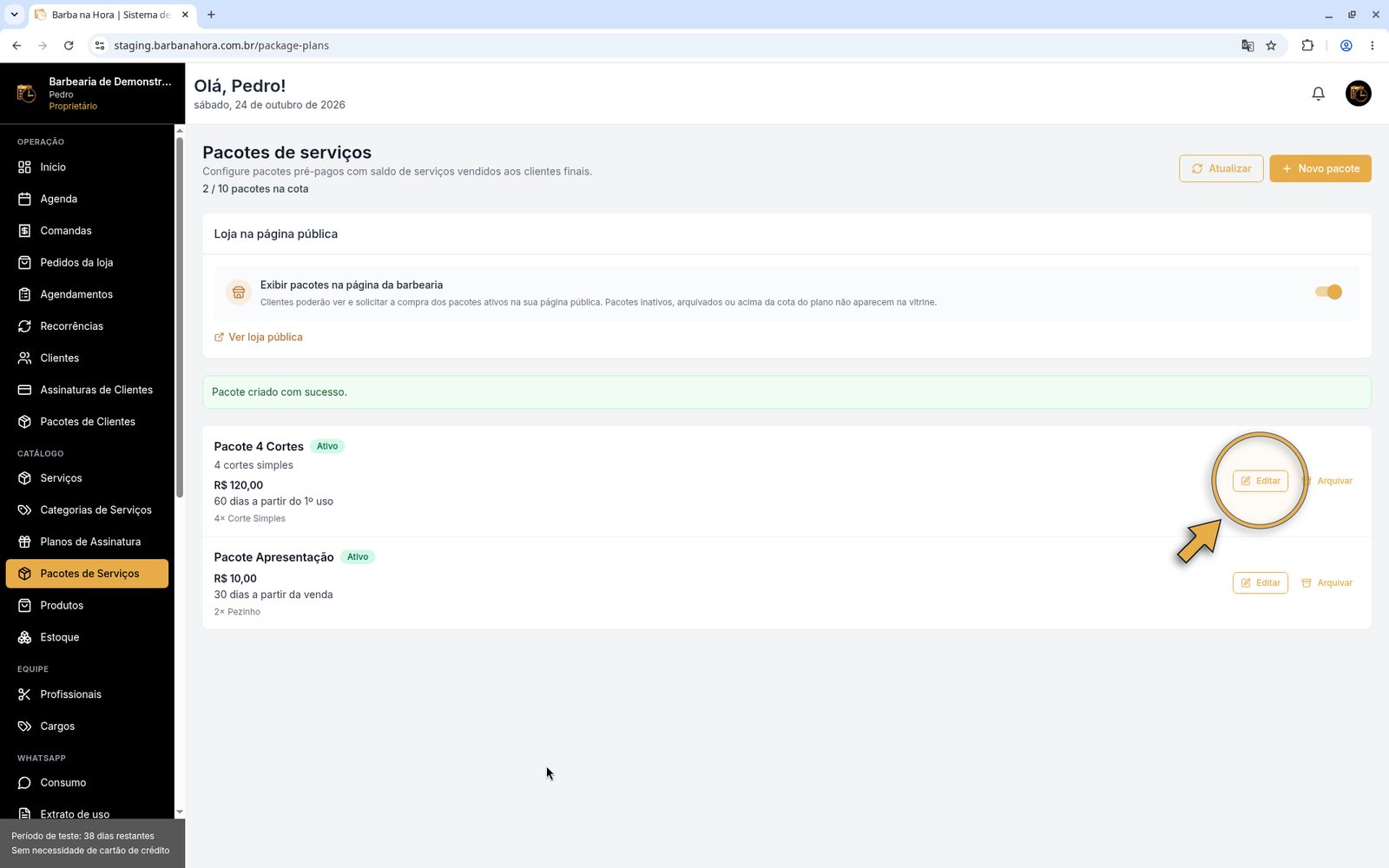Open the Ver loja pública link
This screenshot has width=1389, height=868.
pos(259,337)
